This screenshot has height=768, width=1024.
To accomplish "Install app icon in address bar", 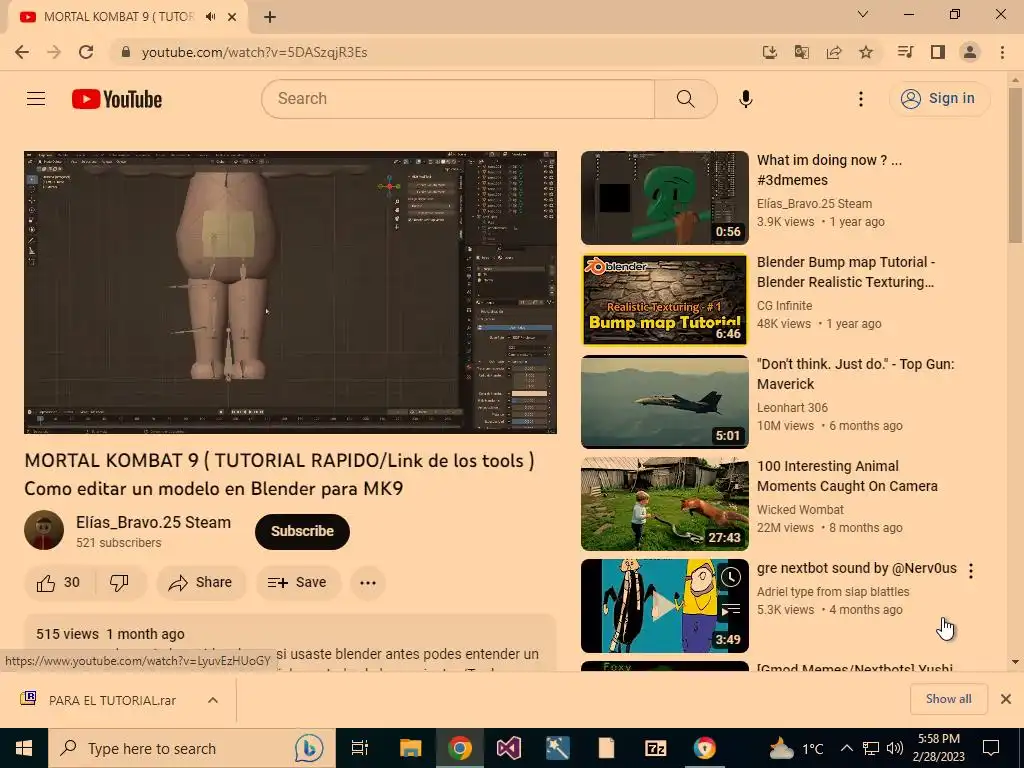I will click(770, 52).
